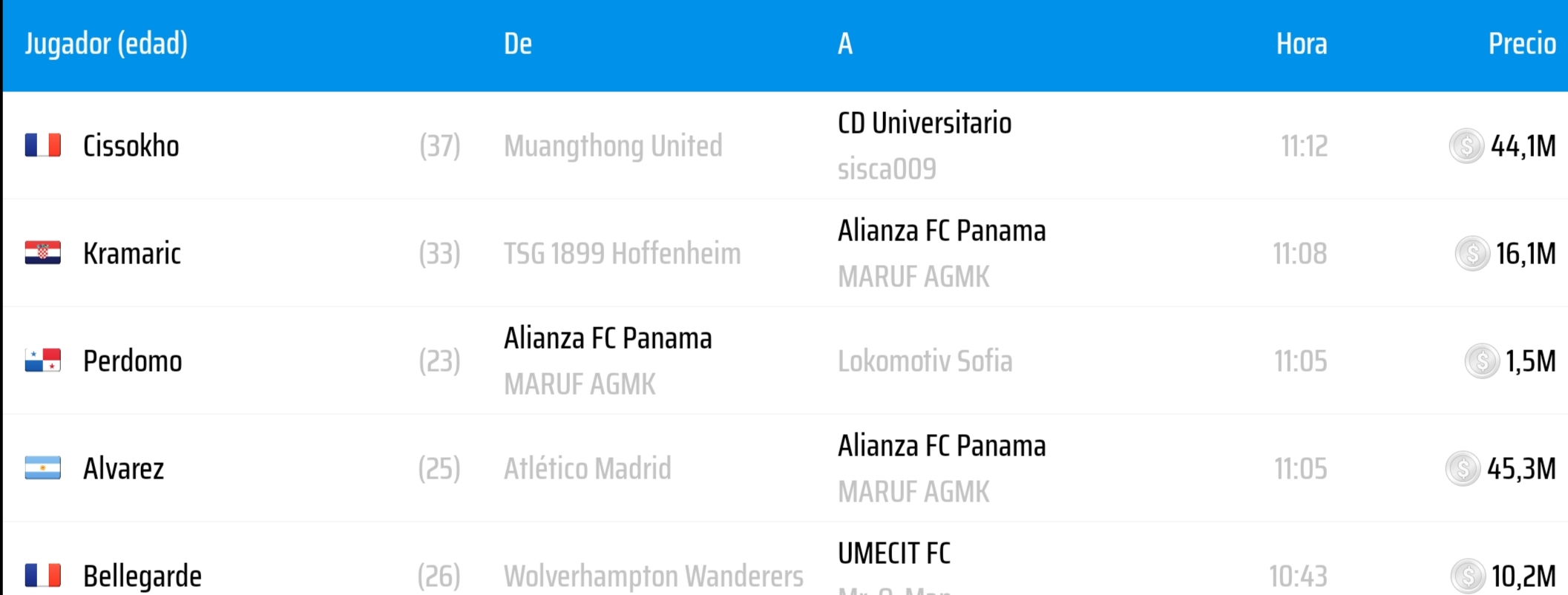Click the Croatian flag beside Kramaric

click(43, 253)
